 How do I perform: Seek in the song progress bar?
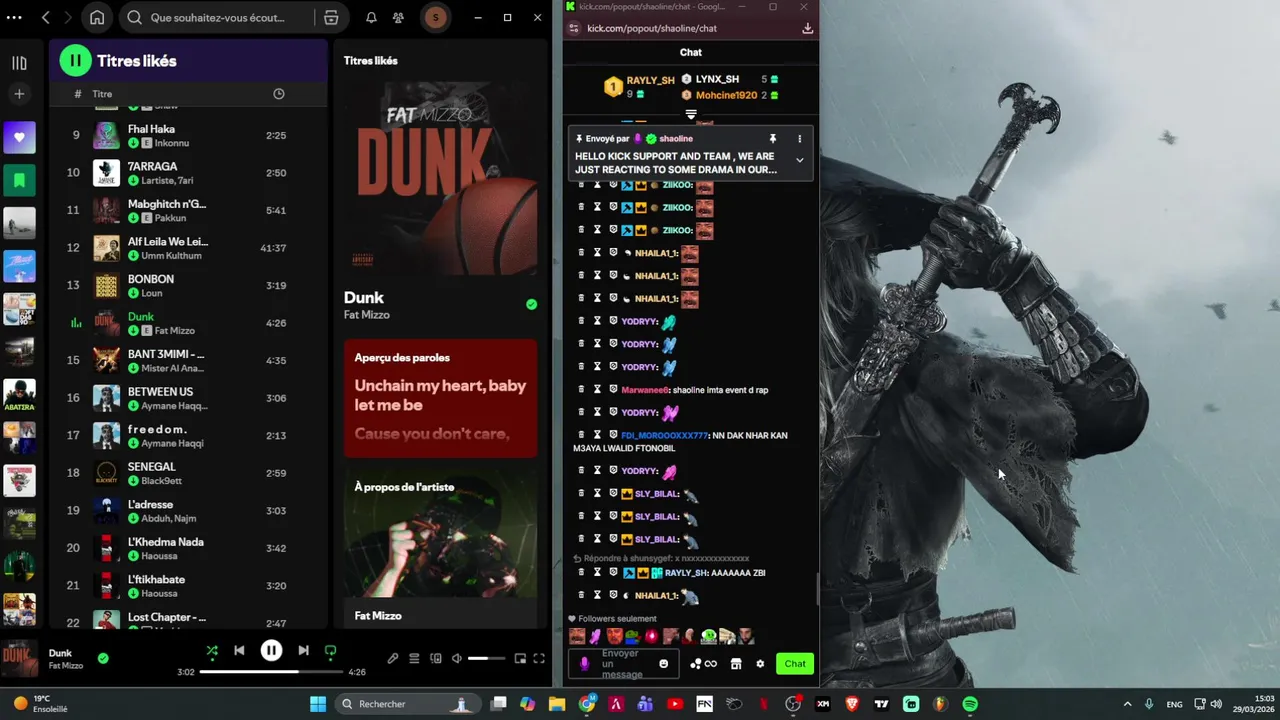click(x=270, y=672)
